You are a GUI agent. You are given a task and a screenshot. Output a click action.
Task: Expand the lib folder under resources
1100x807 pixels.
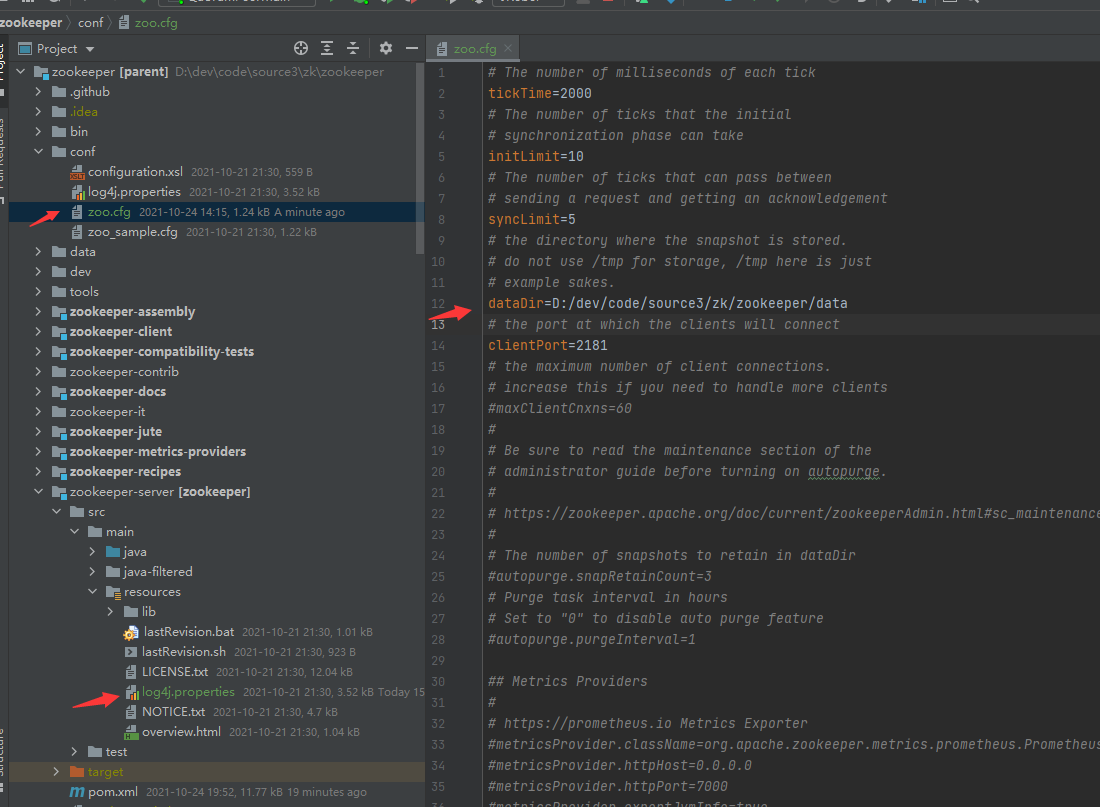110,612
